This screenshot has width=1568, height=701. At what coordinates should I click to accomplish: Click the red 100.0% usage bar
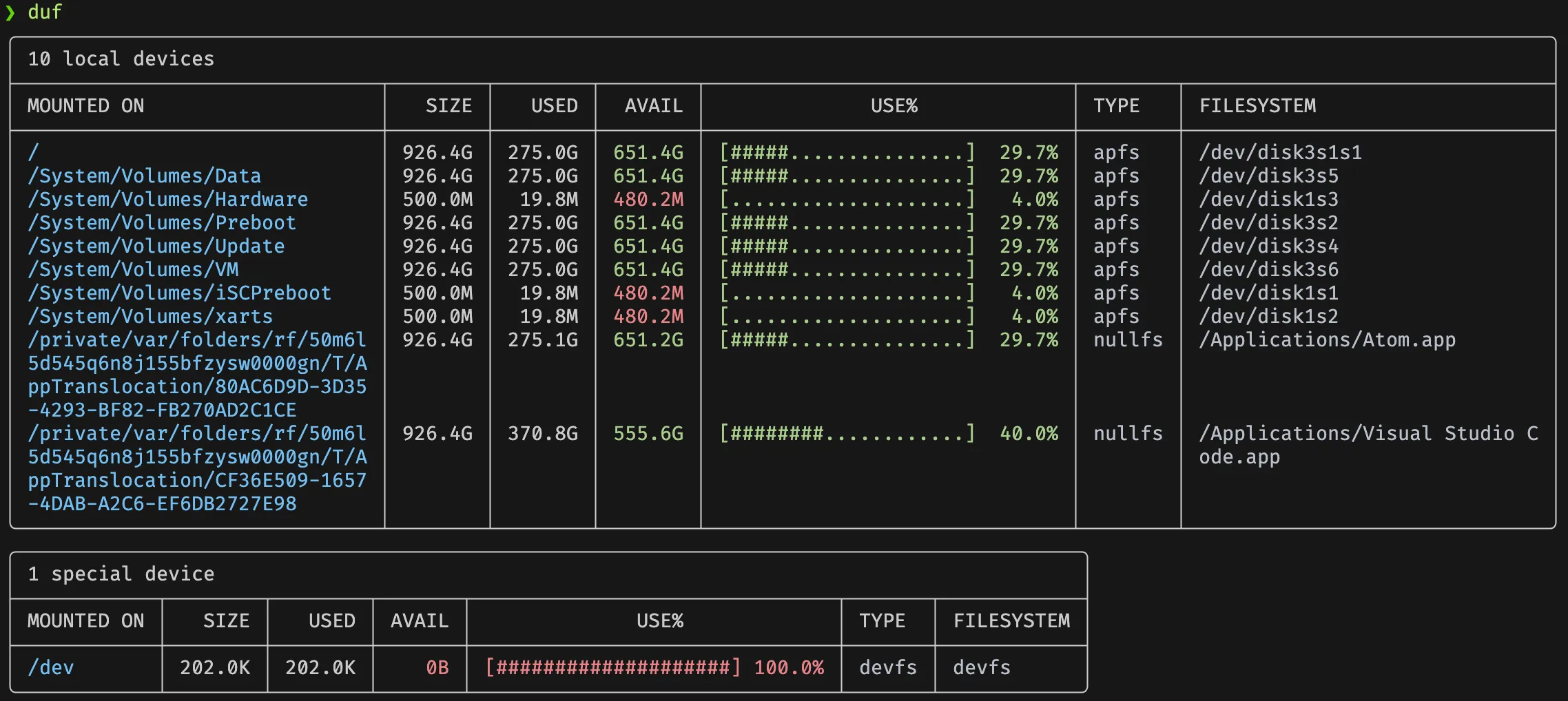click(612, 668)
